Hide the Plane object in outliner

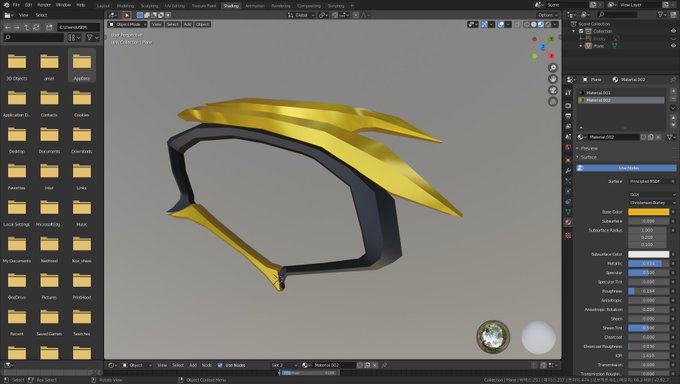pyautogui.click(x=673, y=46)
